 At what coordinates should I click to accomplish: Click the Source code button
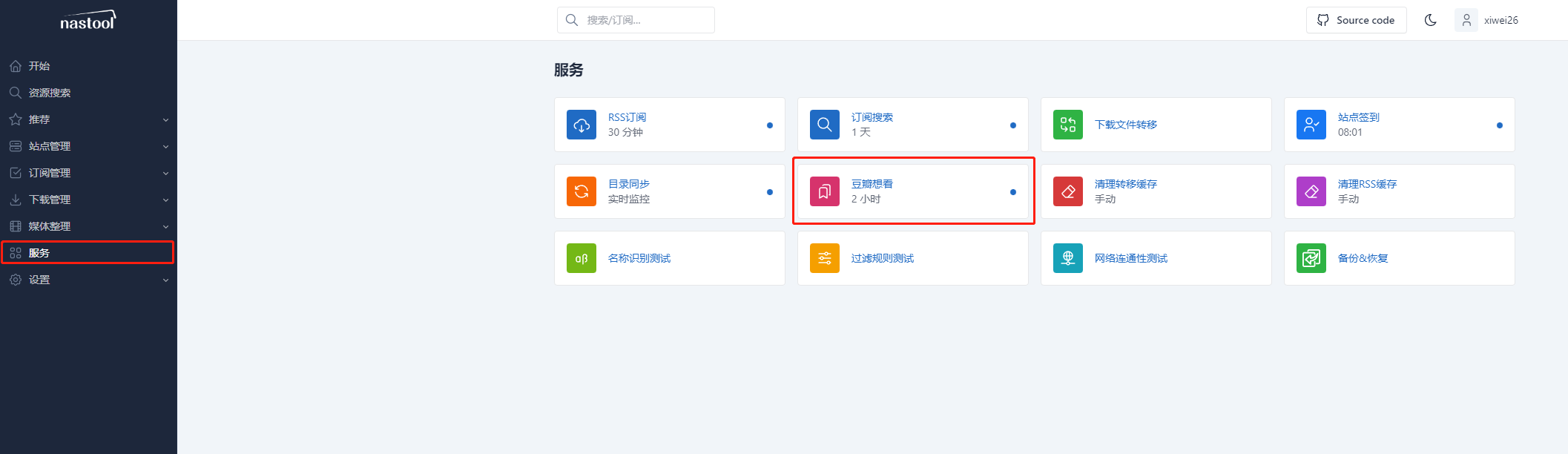pyautogui.click(x=1356, y=20)
